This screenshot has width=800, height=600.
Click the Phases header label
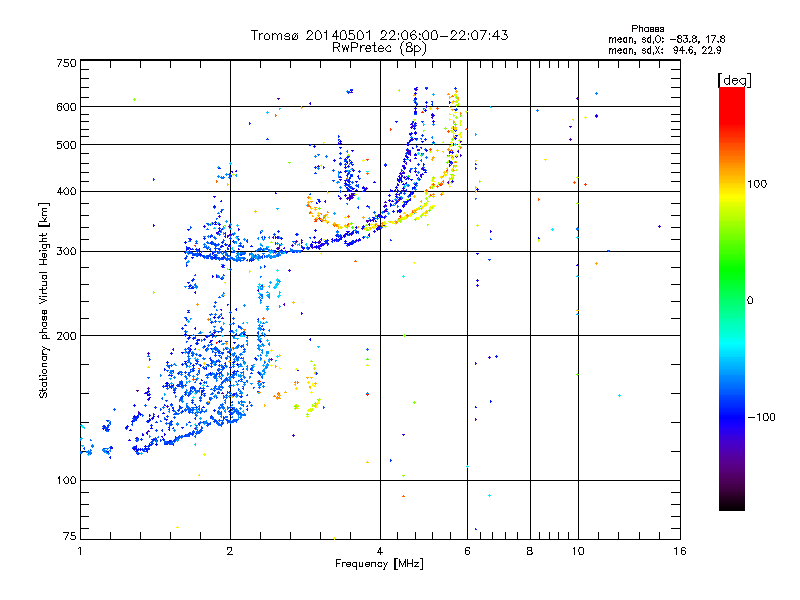[647, 29]
